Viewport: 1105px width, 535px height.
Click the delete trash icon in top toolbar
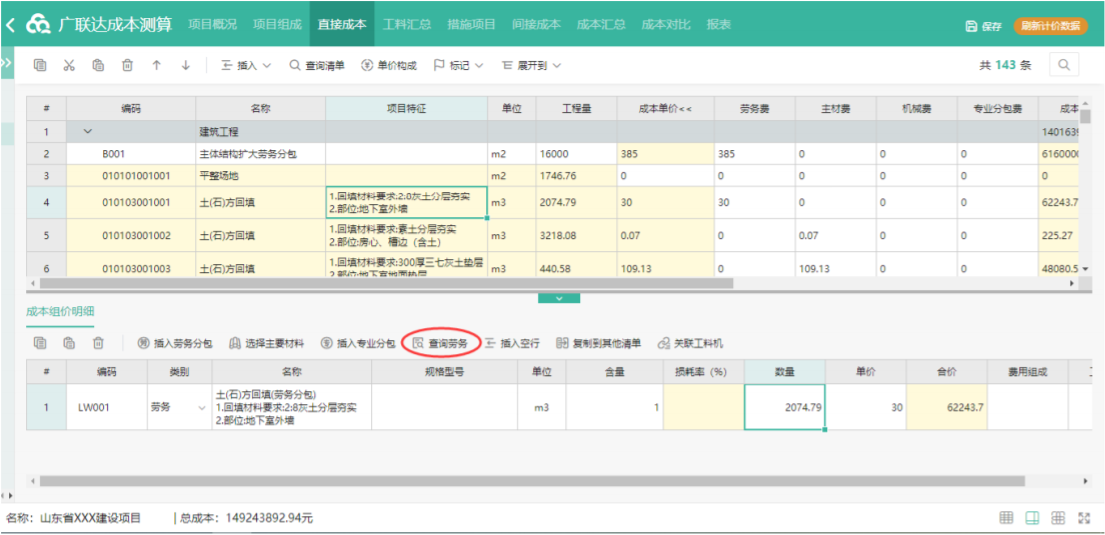coord(128,66)
